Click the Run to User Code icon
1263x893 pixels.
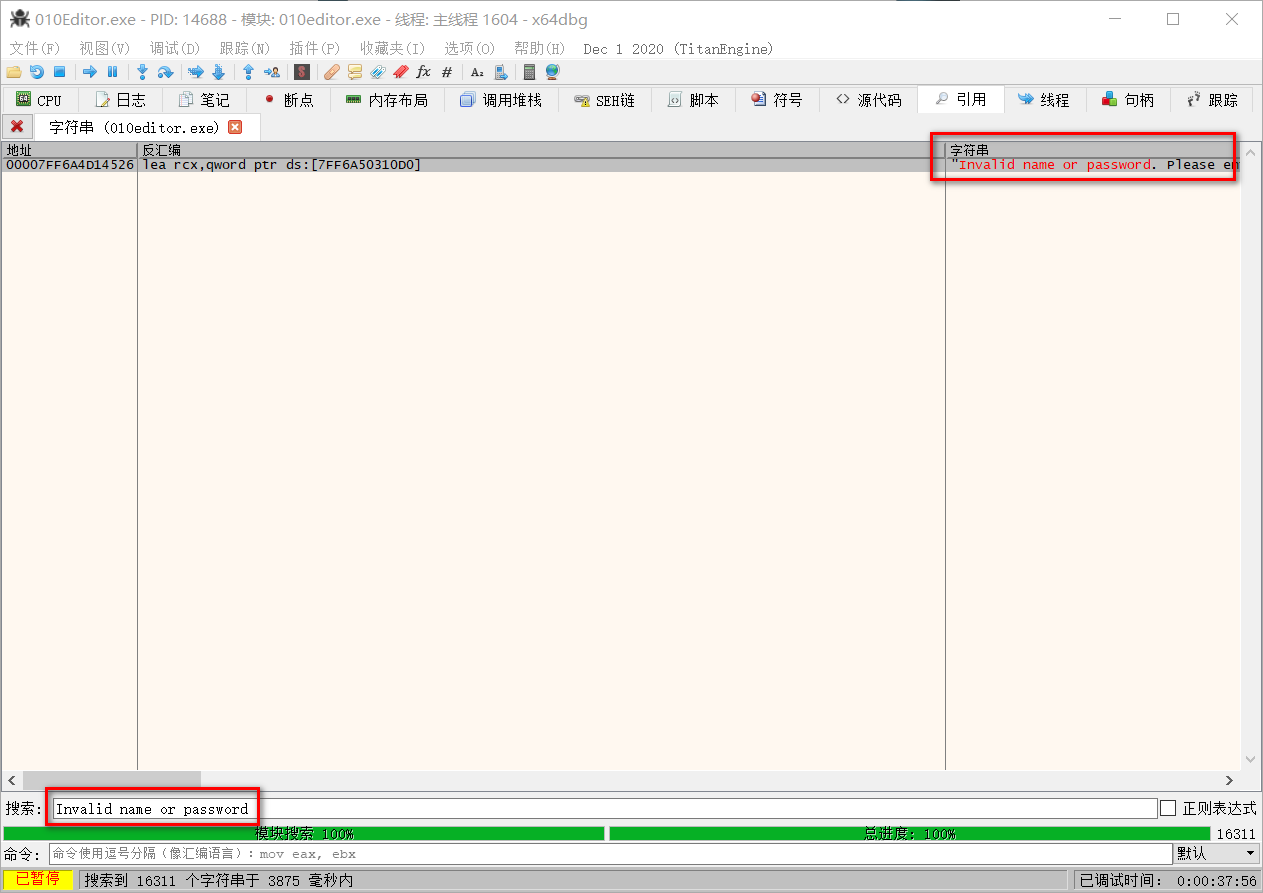coord(272,72)
